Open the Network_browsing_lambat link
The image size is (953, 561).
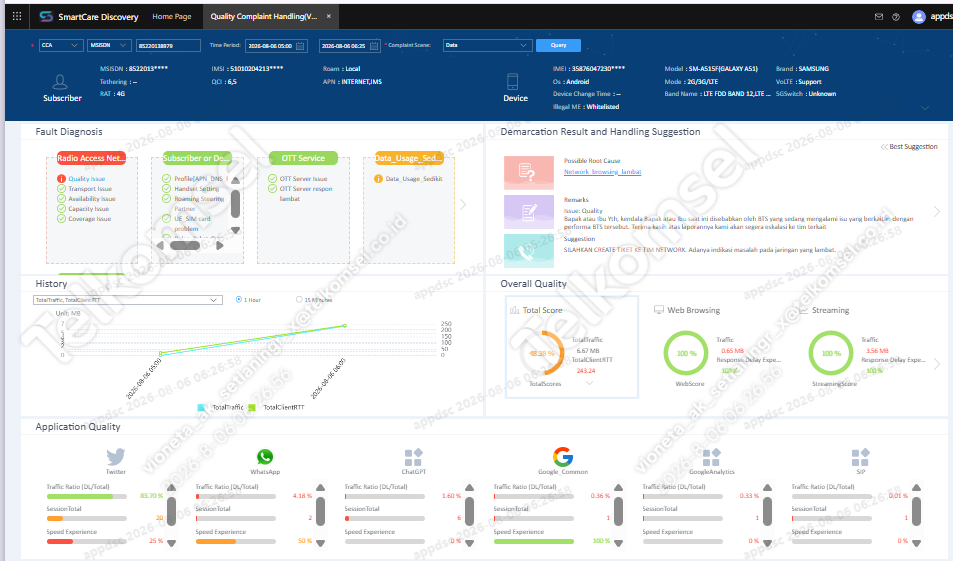pyautogui.click(x=602, y=172)
